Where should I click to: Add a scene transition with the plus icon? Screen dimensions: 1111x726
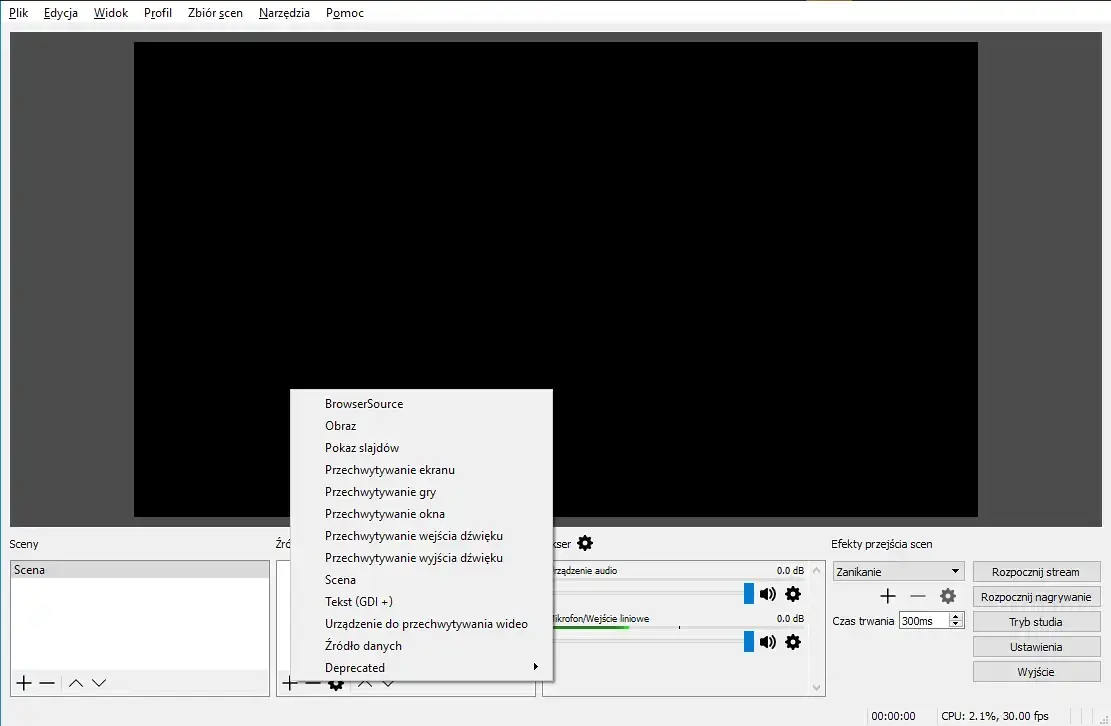pyautogui.click(x=887, y=595)
